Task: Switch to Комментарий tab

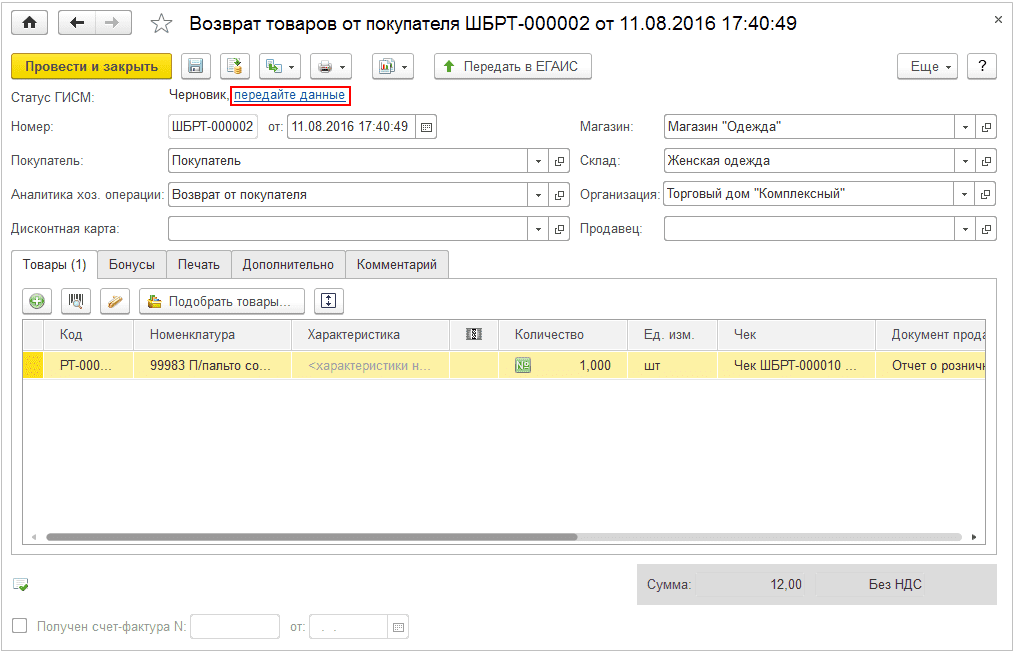Action: (397, 264)
